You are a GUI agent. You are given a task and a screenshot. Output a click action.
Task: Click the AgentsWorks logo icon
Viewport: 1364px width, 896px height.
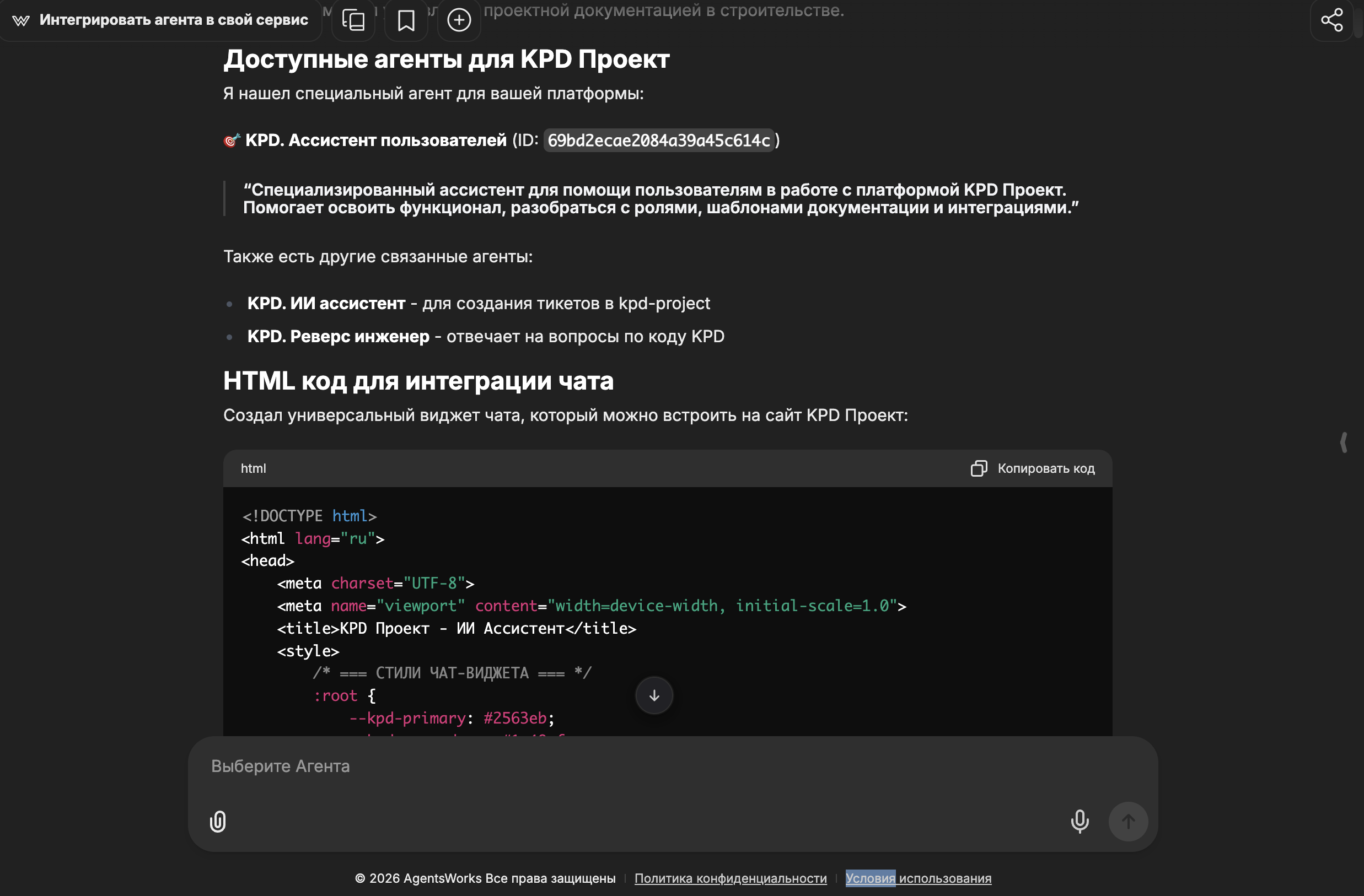[21, 20]
